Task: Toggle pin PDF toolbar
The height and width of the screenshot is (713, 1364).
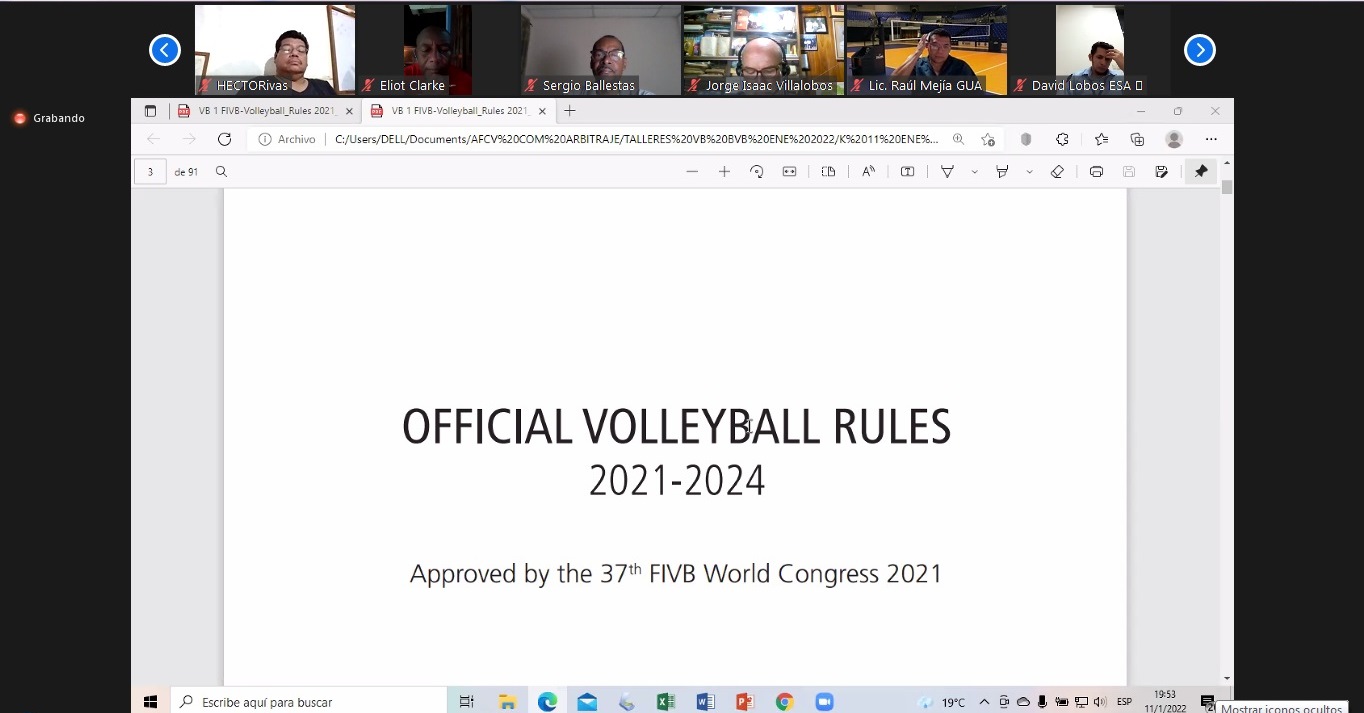Action: pyautogui.click(x=1201, y=172)
